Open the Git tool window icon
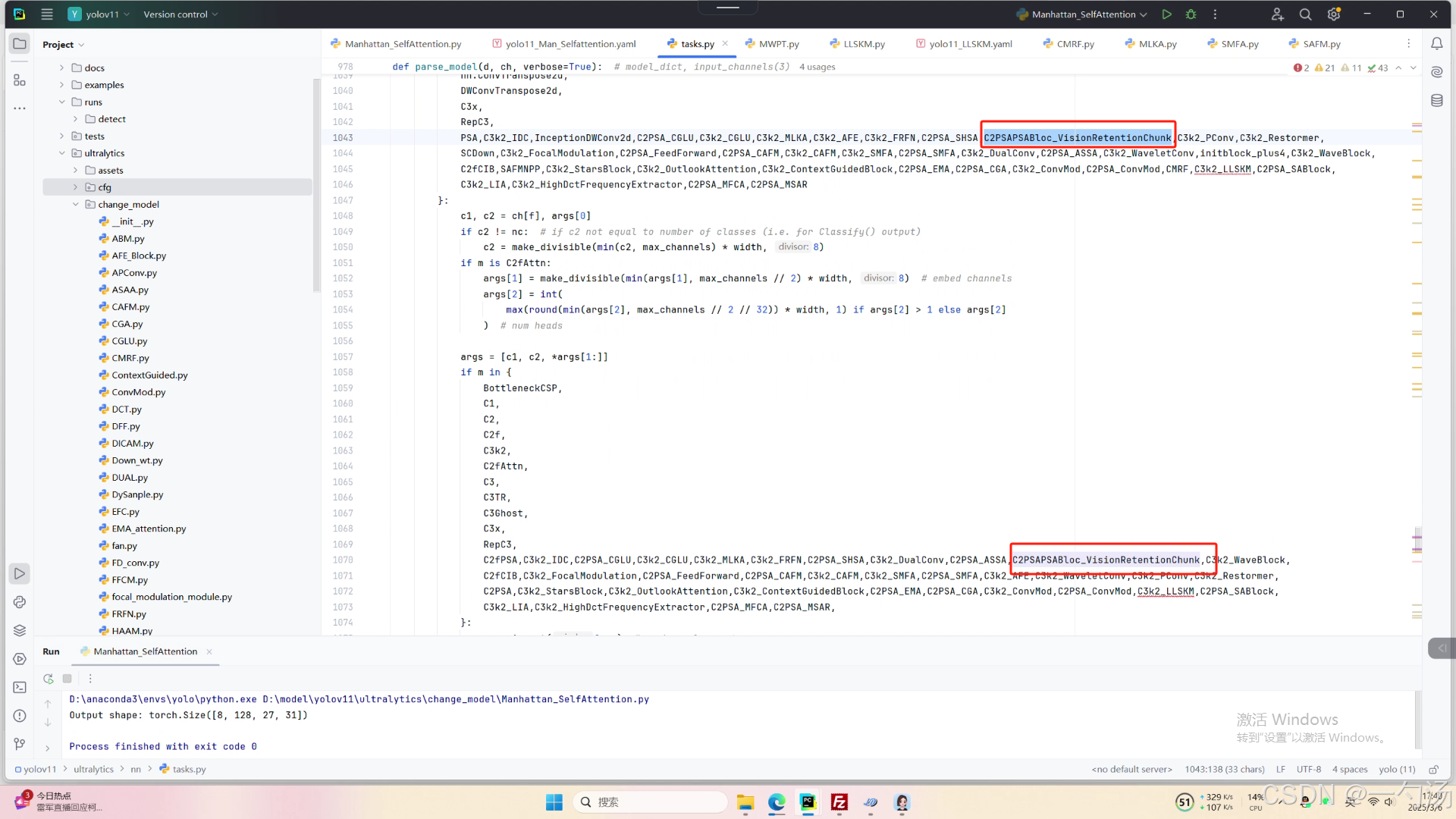This screenshot has height=819, width=1456. pos(20,744)
